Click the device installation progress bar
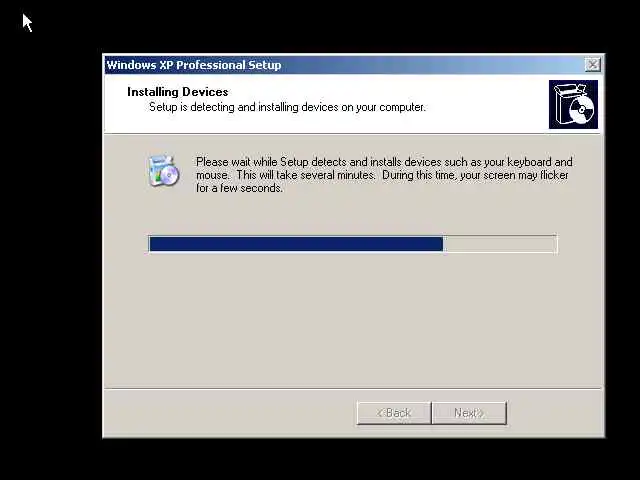The image size is (640, 480). coord(353,244)
